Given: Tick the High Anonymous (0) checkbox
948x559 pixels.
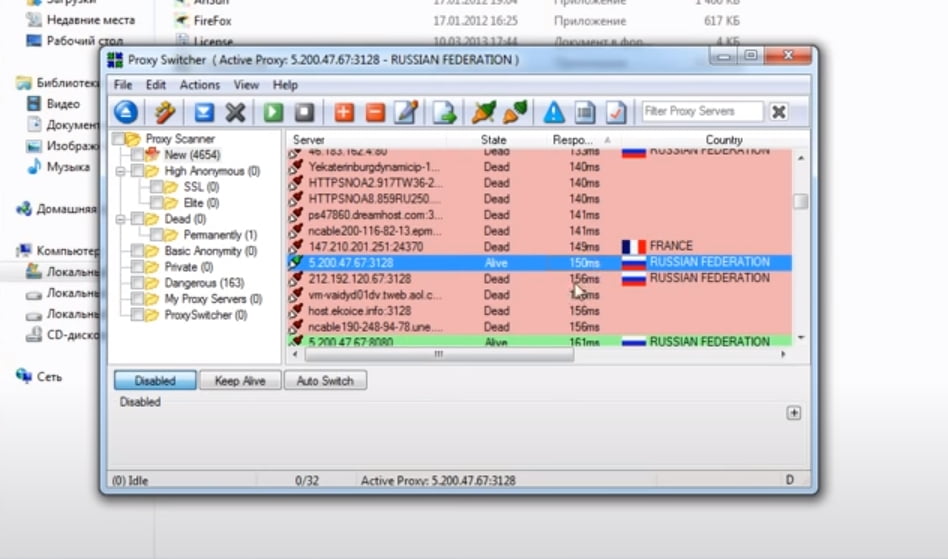Looking at the screenshot, I should pos(137,171).
